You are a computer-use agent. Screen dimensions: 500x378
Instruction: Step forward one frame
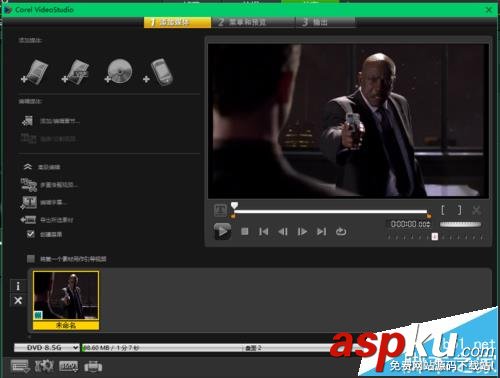coord(302,231)
